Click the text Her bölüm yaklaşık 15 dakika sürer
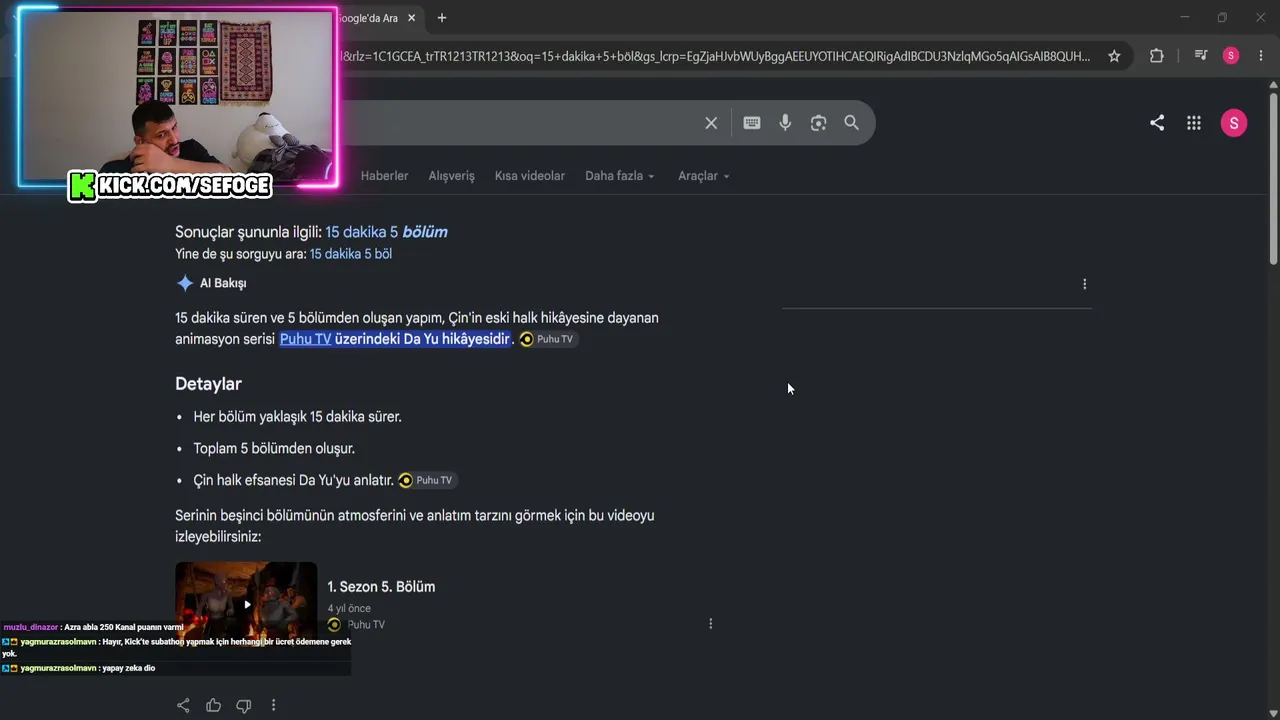This screenshot has width=1280, height=720. click(x=297, y=417)
